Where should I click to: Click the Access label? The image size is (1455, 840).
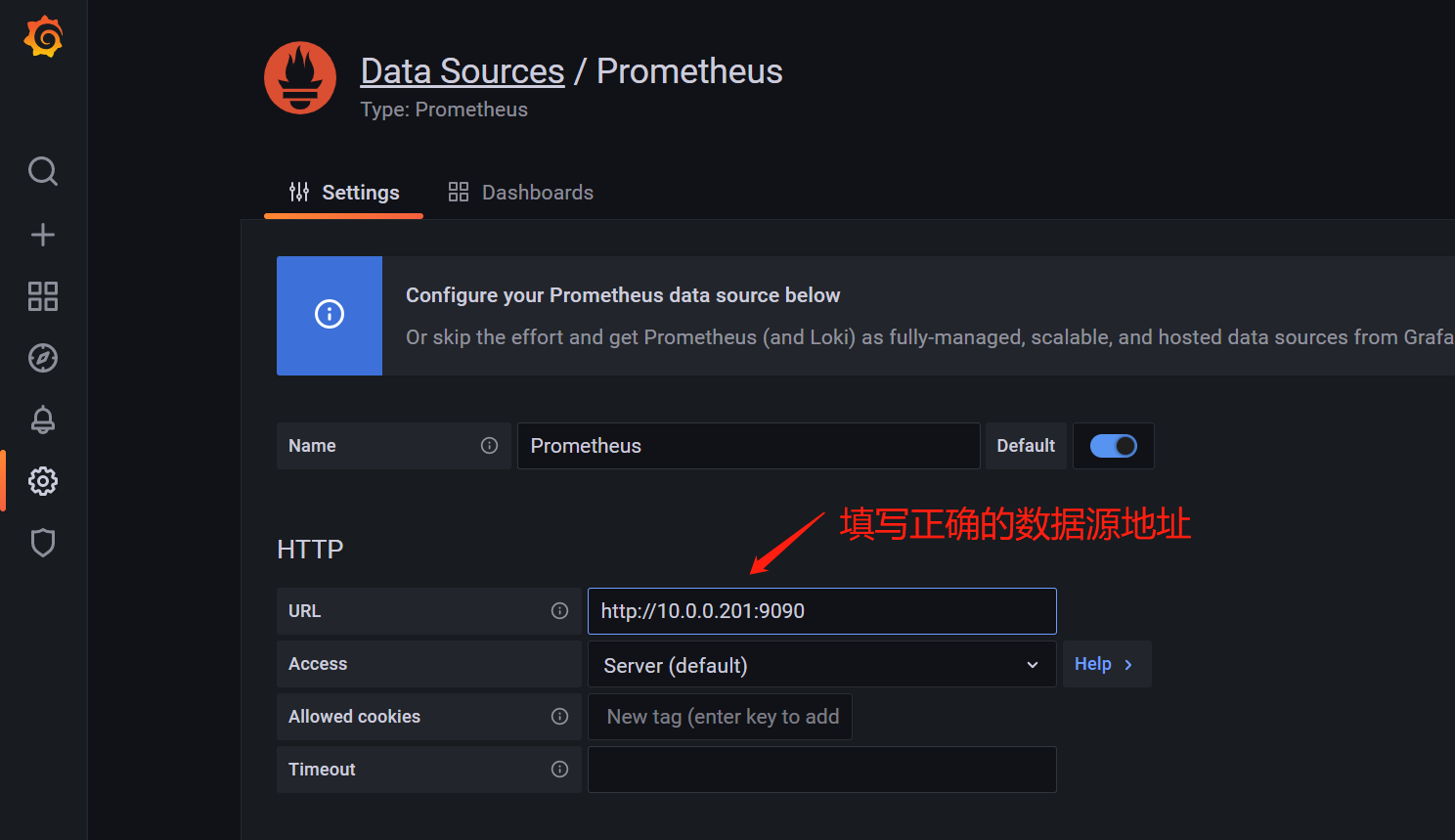[x=318, y=664]
